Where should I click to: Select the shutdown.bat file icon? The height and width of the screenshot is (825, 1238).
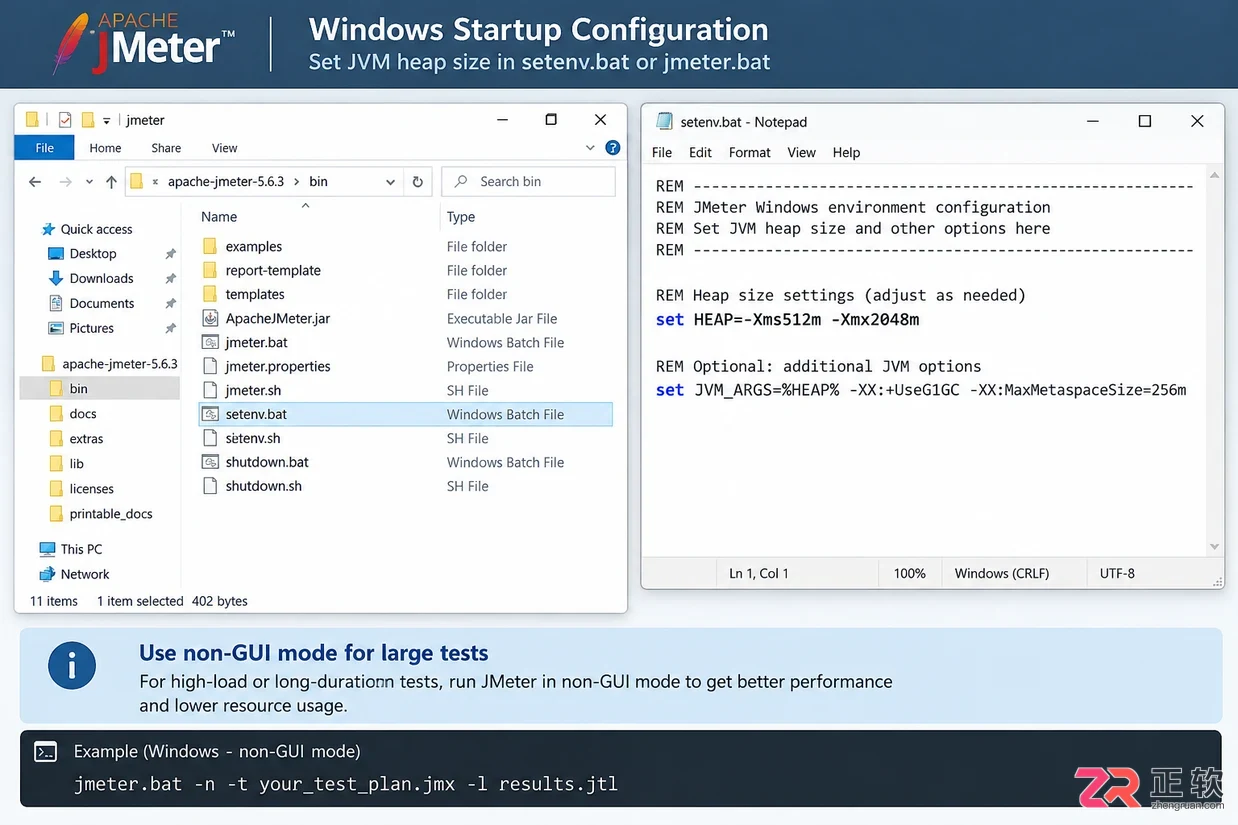pos(210,462)
